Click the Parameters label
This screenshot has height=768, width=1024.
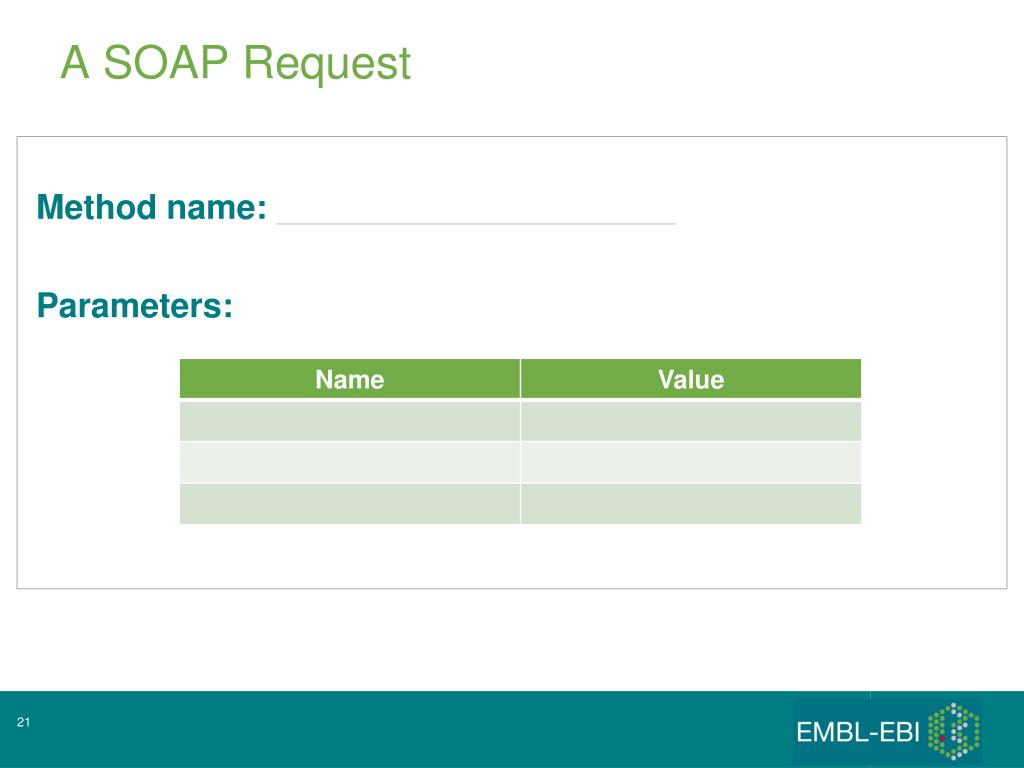[135, 305]
